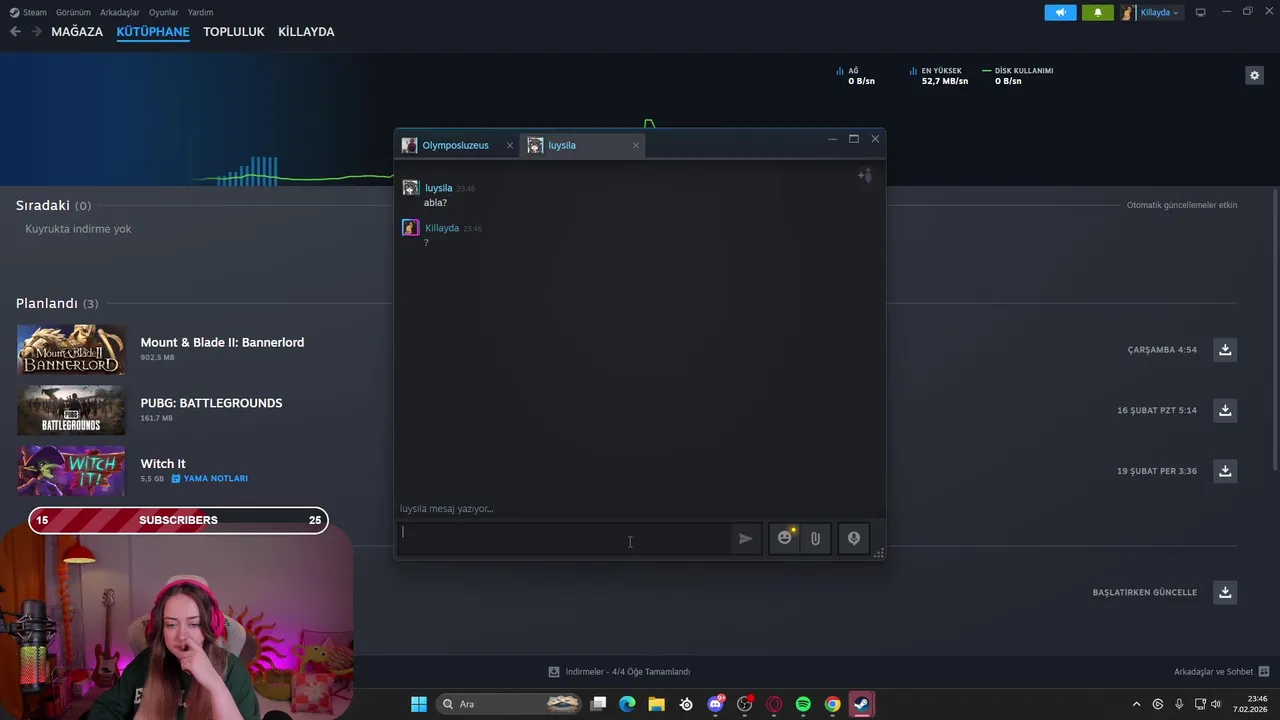Image resolution: width=1280 pixels, height=720 pixels.
Task: Open OBS Studio from taskbar
Action: pos(744,704)
